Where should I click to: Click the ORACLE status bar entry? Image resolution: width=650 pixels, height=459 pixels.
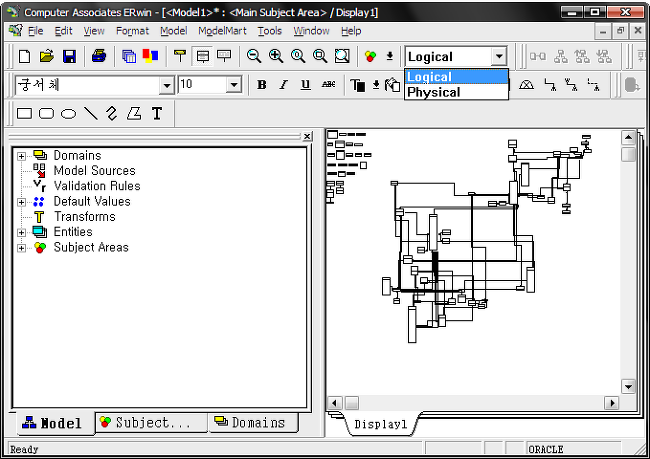pos(574,449)
